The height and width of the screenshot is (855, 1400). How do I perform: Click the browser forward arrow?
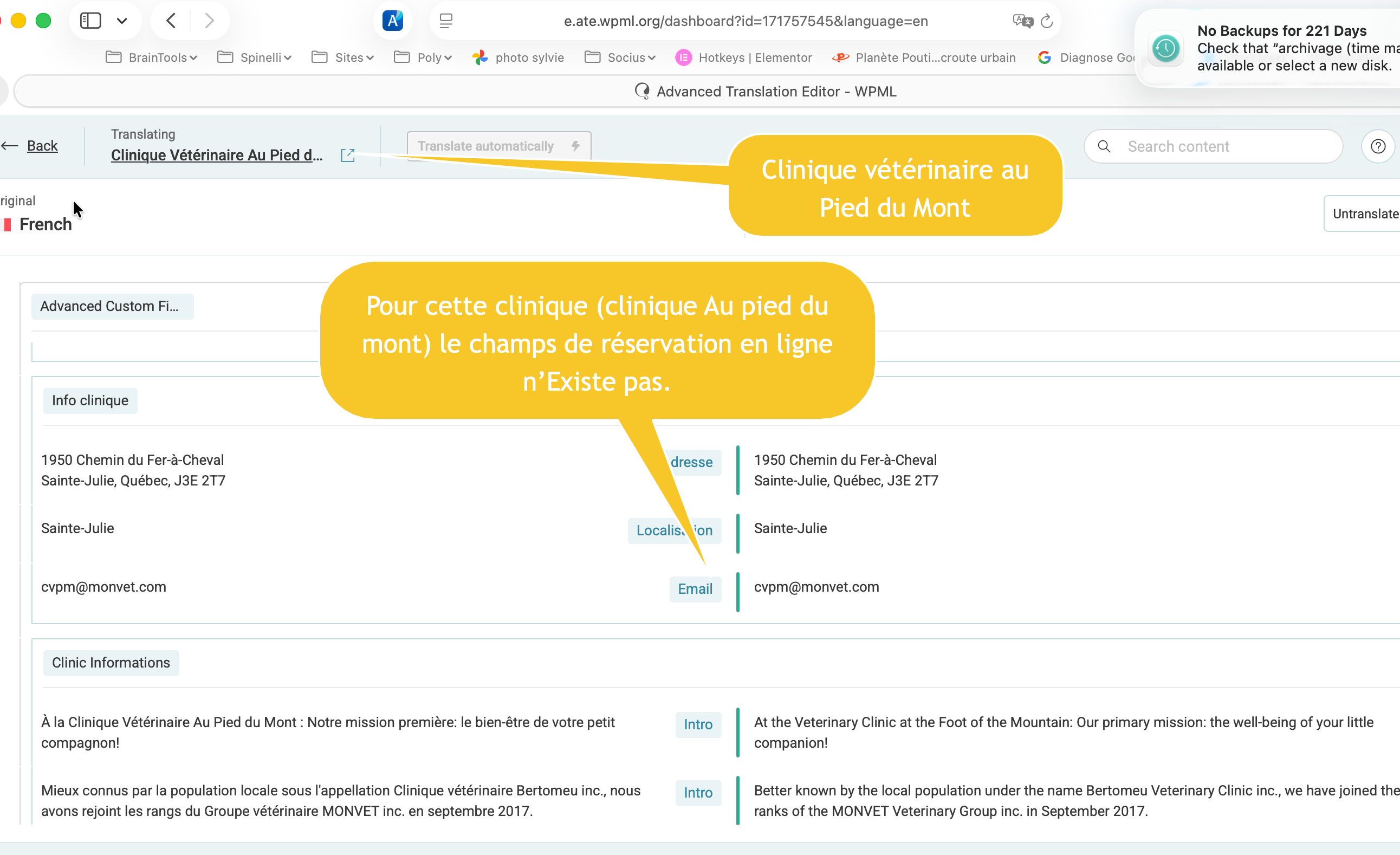coord(210,21)
